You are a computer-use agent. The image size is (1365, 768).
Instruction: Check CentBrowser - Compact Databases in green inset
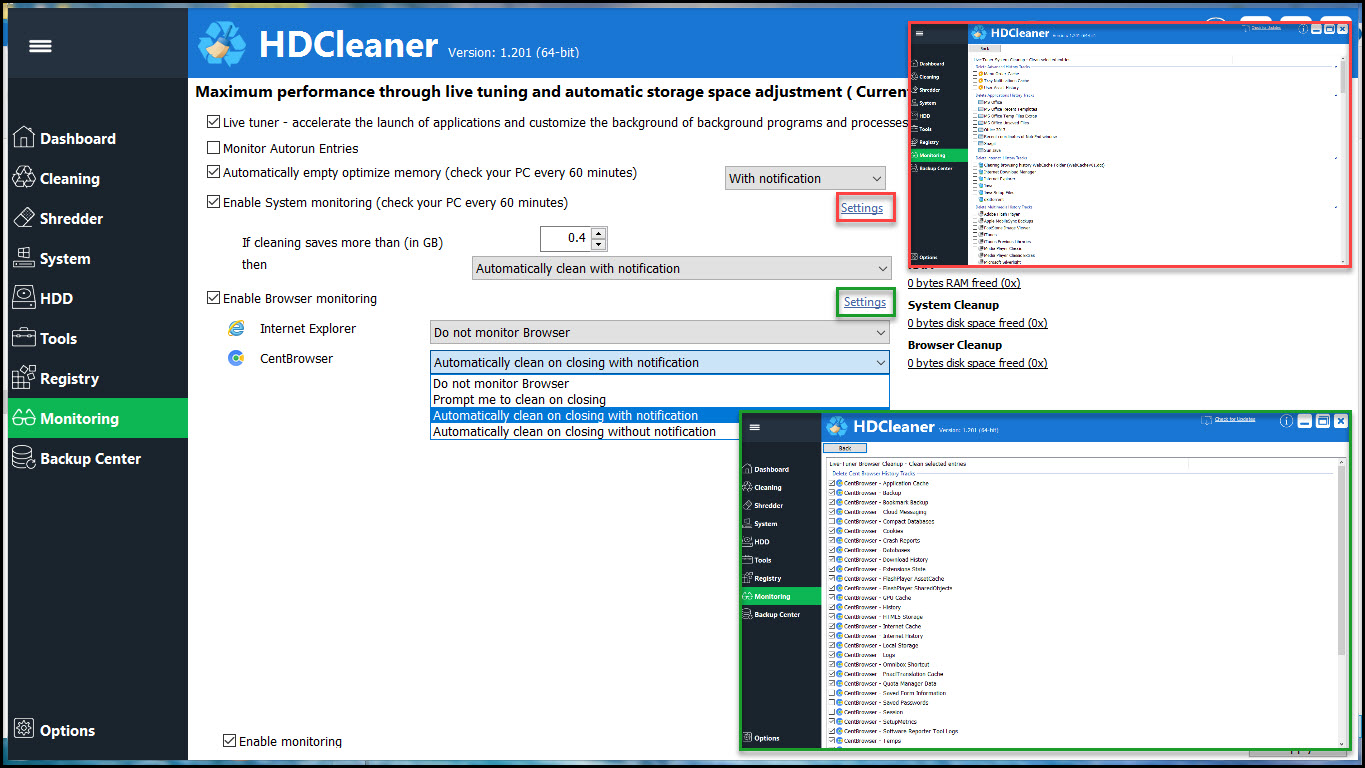pos(832,521)
